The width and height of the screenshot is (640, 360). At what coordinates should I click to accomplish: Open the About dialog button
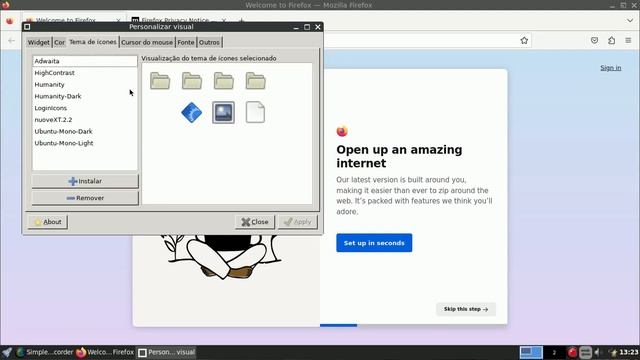(48, 222)
